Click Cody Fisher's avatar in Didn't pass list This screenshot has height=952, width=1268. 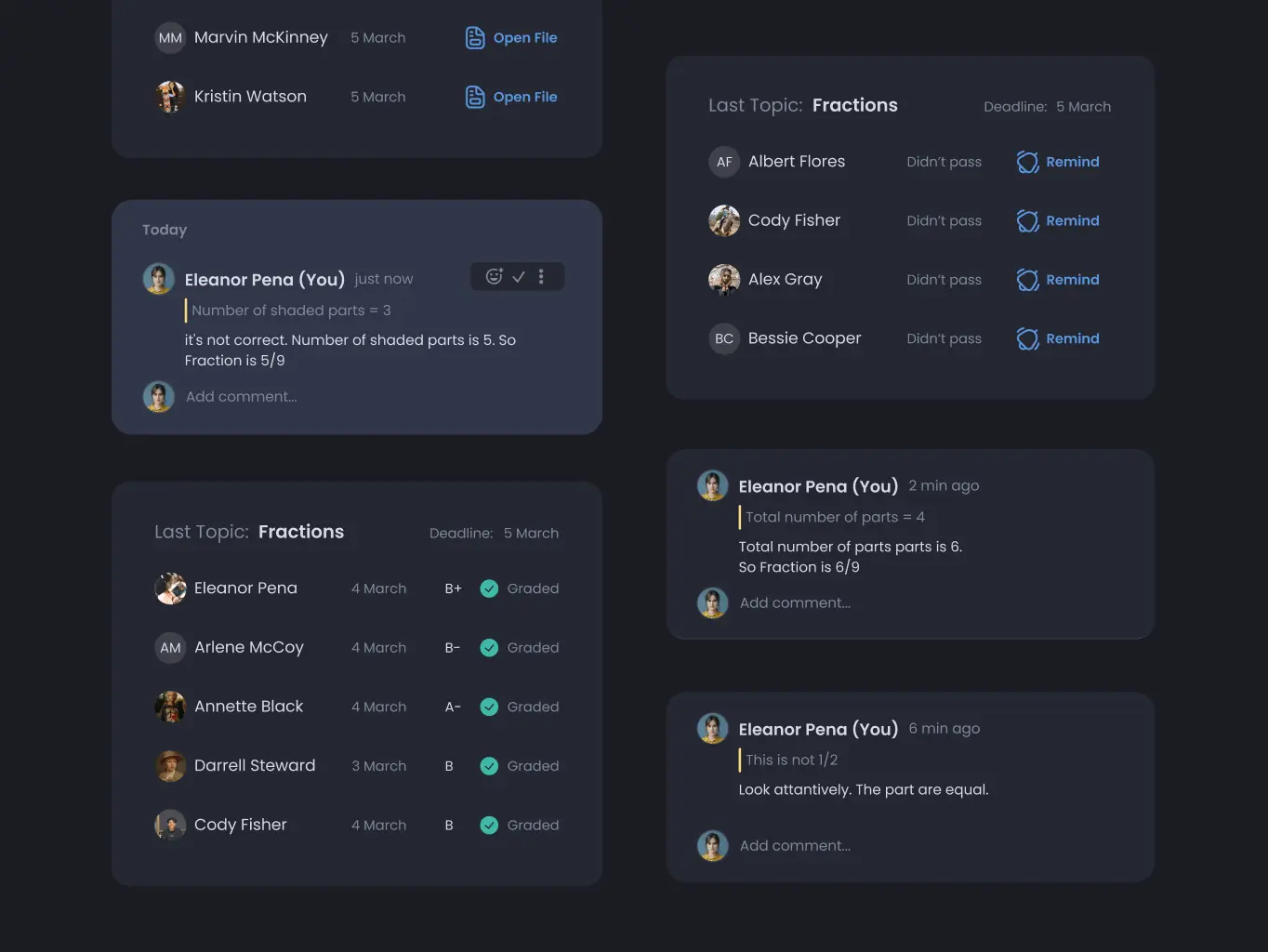click(724, 220)
